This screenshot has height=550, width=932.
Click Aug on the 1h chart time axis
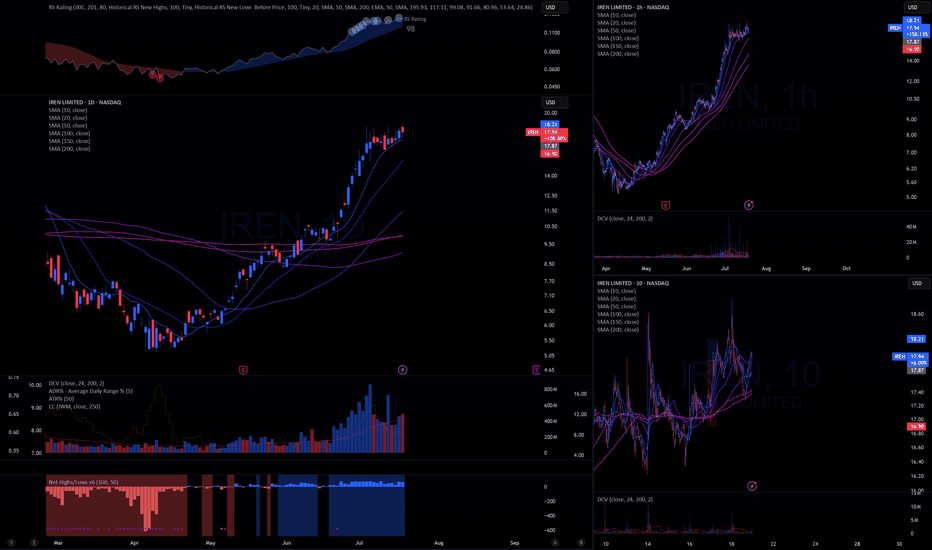click(766, 269)
